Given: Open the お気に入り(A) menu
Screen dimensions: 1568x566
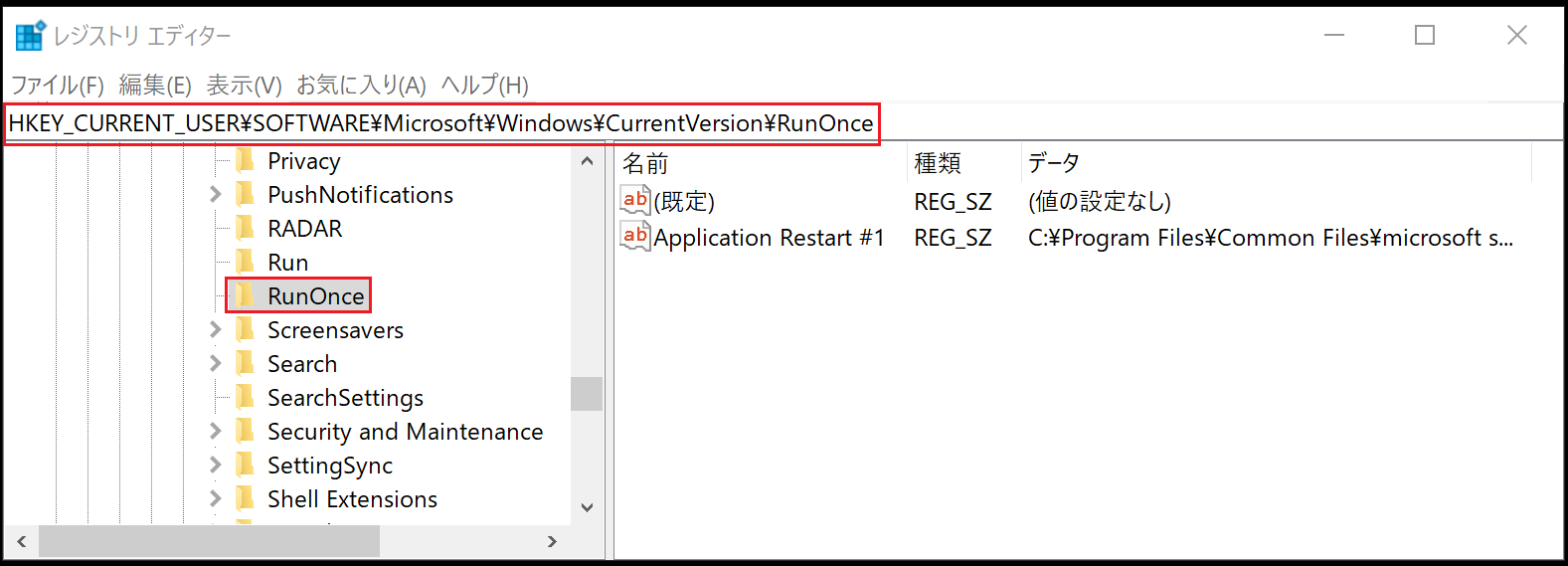Looking at the screenshot, I should (362, 86).
